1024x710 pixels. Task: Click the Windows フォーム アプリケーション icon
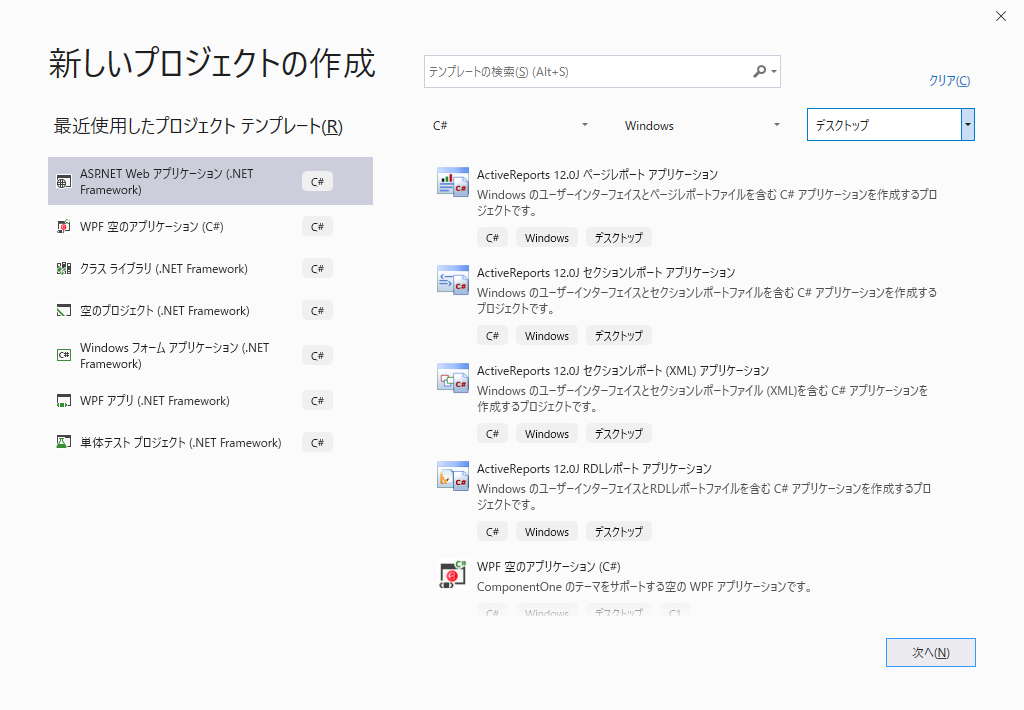point(63,355)
